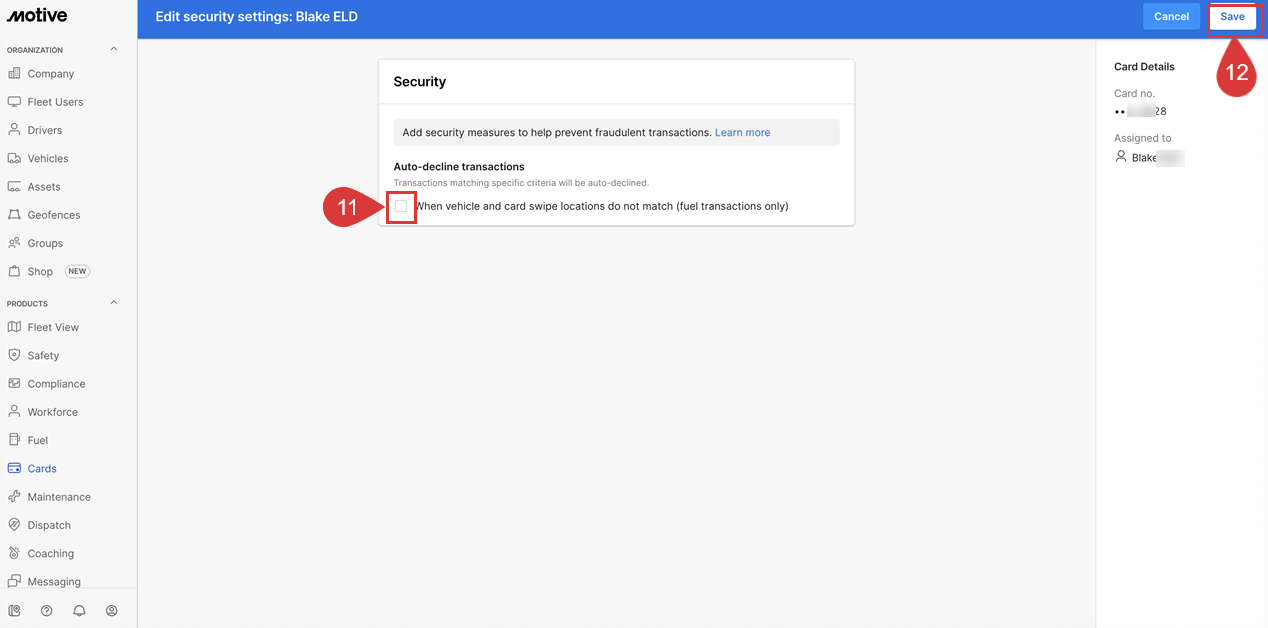Save the security settings
Screen dimensions: 1268x628
tap(1232, 17)
